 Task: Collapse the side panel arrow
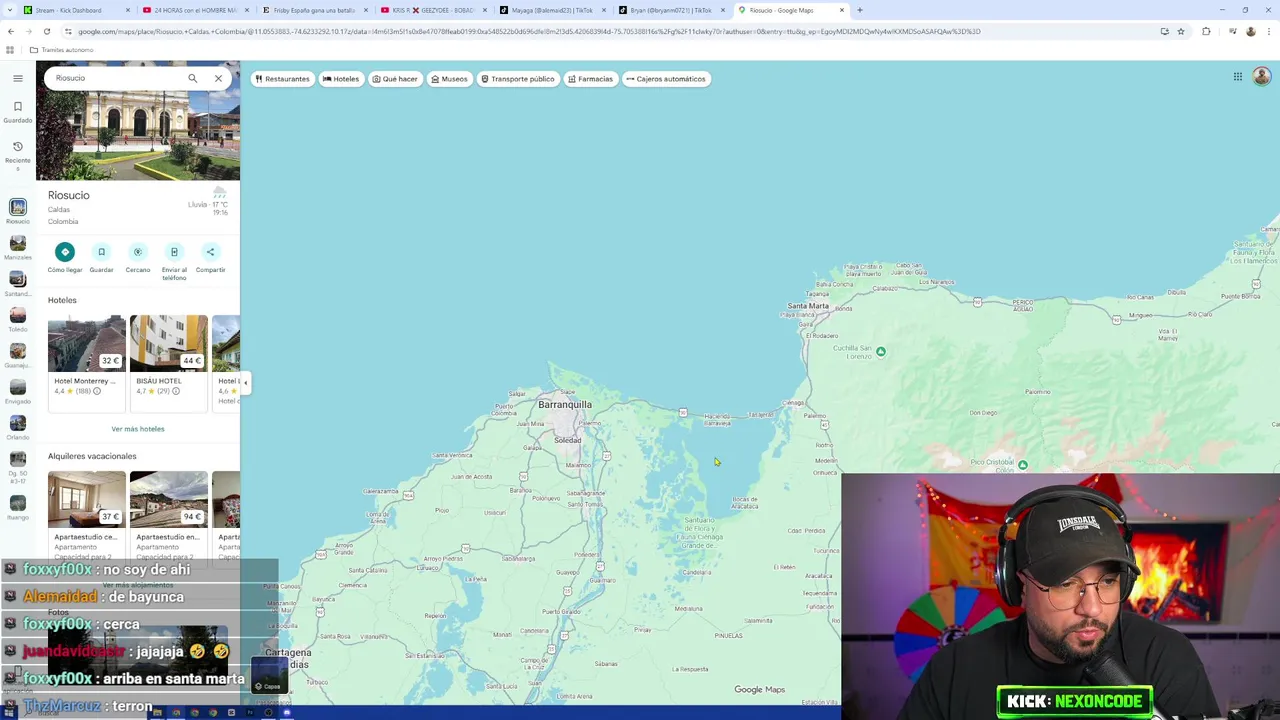coord(245,383)
